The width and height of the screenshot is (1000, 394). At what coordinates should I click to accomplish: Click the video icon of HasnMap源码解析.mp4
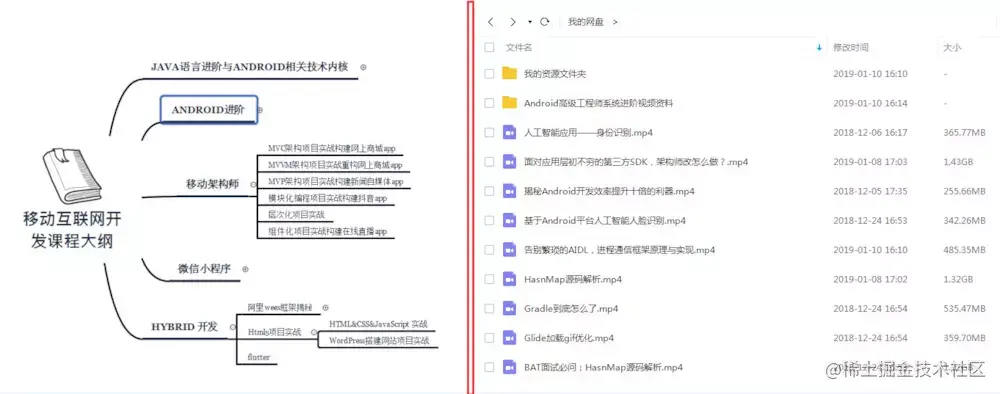tap(509, 279)
